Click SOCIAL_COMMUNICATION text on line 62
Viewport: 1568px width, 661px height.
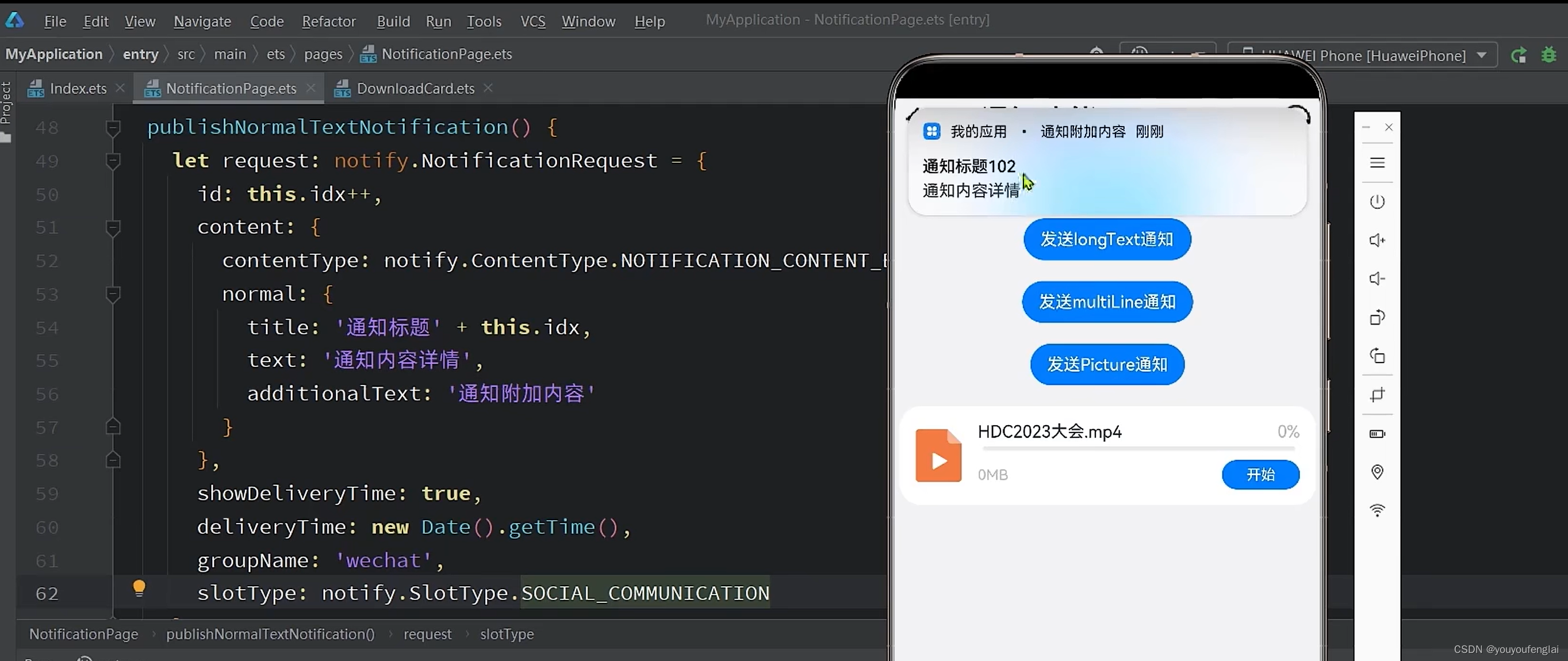click(645, 593)
